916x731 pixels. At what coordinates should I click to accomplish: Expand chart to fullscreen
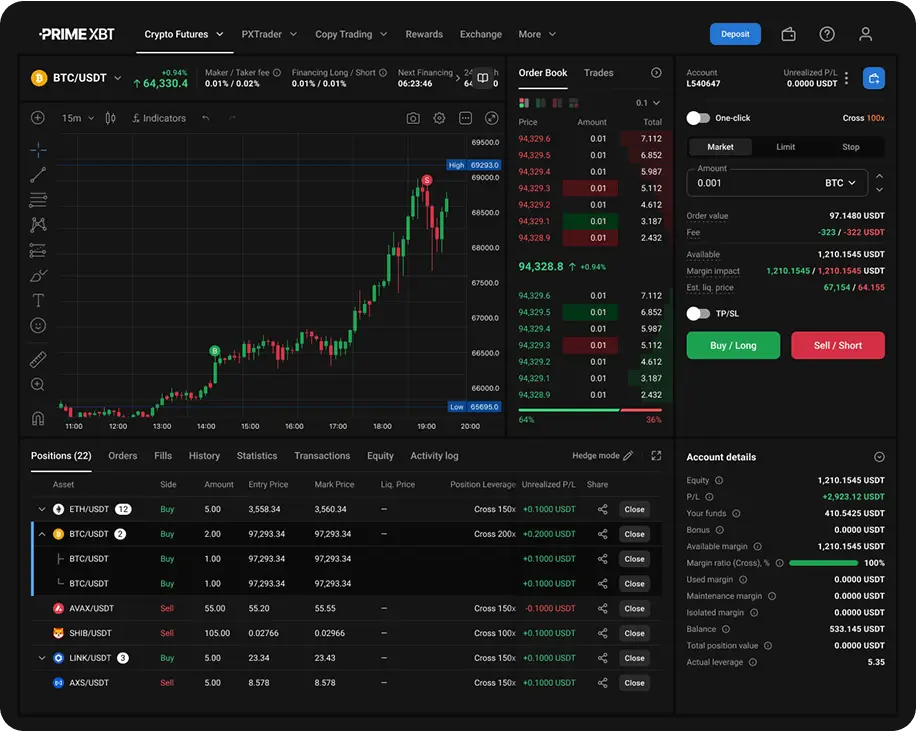coord(492,119)
